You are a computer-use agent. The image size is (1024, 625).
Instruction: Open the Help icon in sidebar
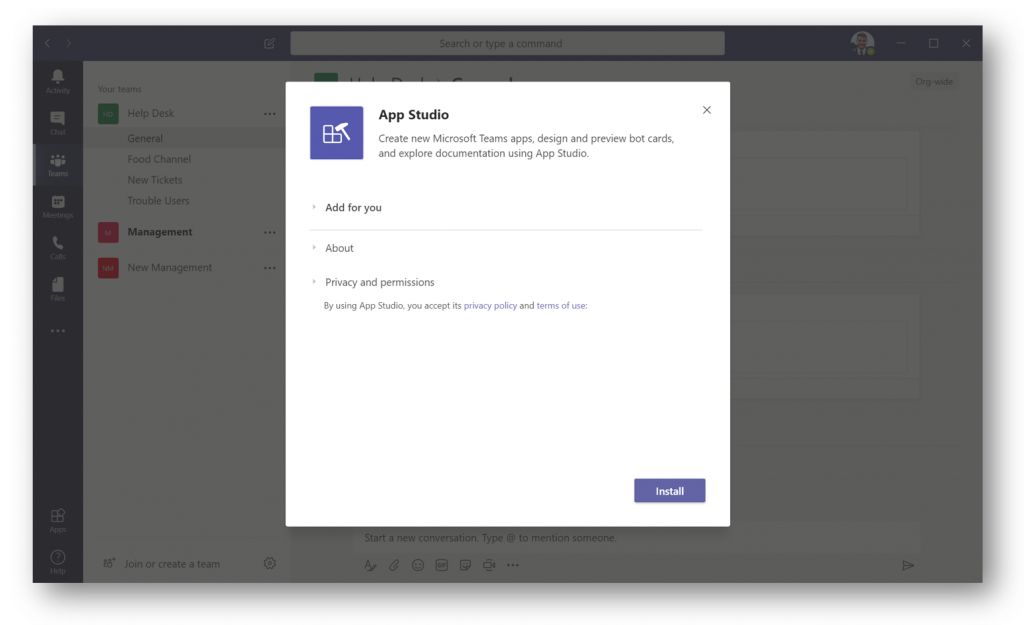coord(57,562)
